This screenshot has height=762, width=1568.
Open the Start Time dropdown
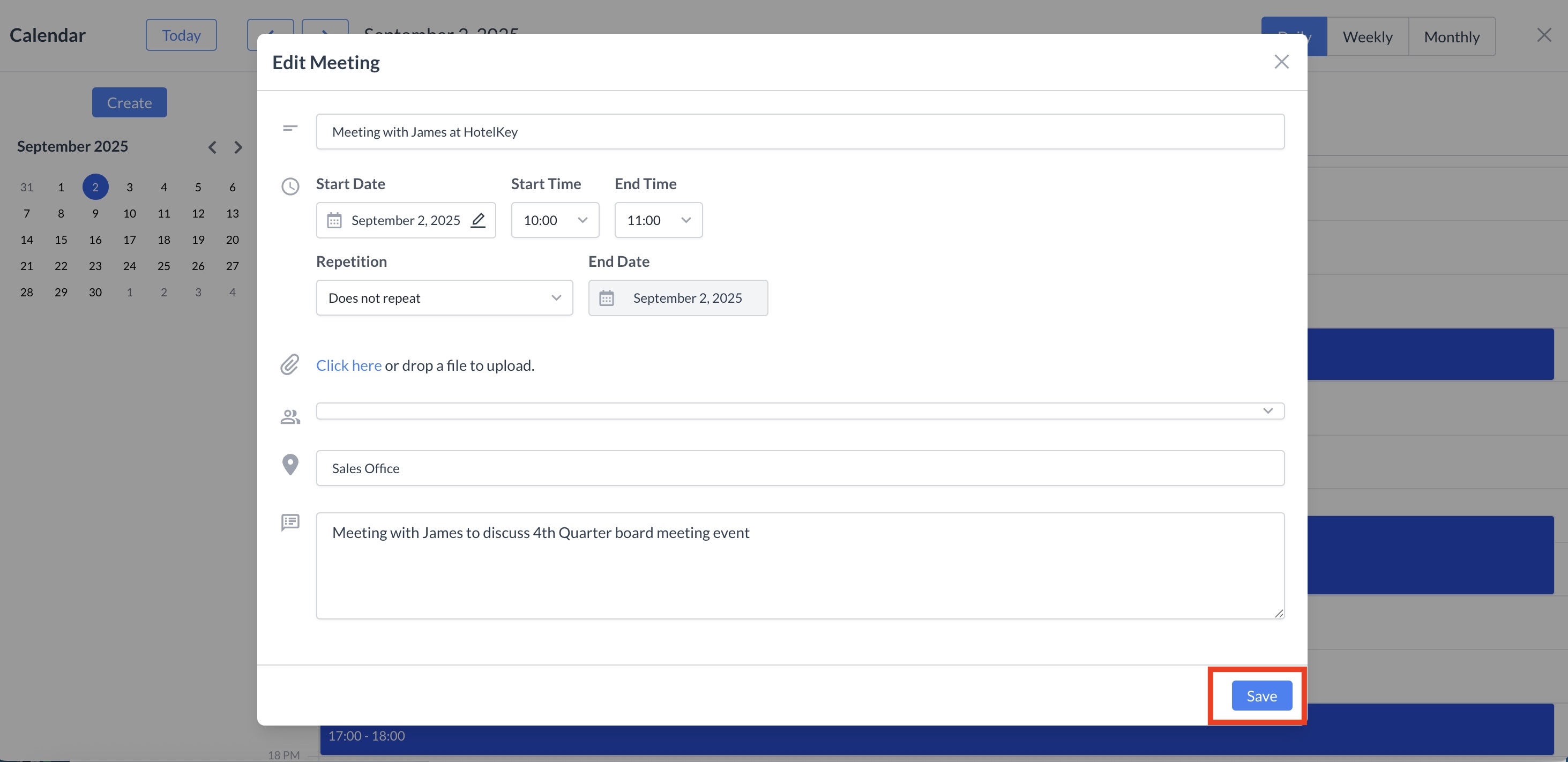(x=555, y=220)
